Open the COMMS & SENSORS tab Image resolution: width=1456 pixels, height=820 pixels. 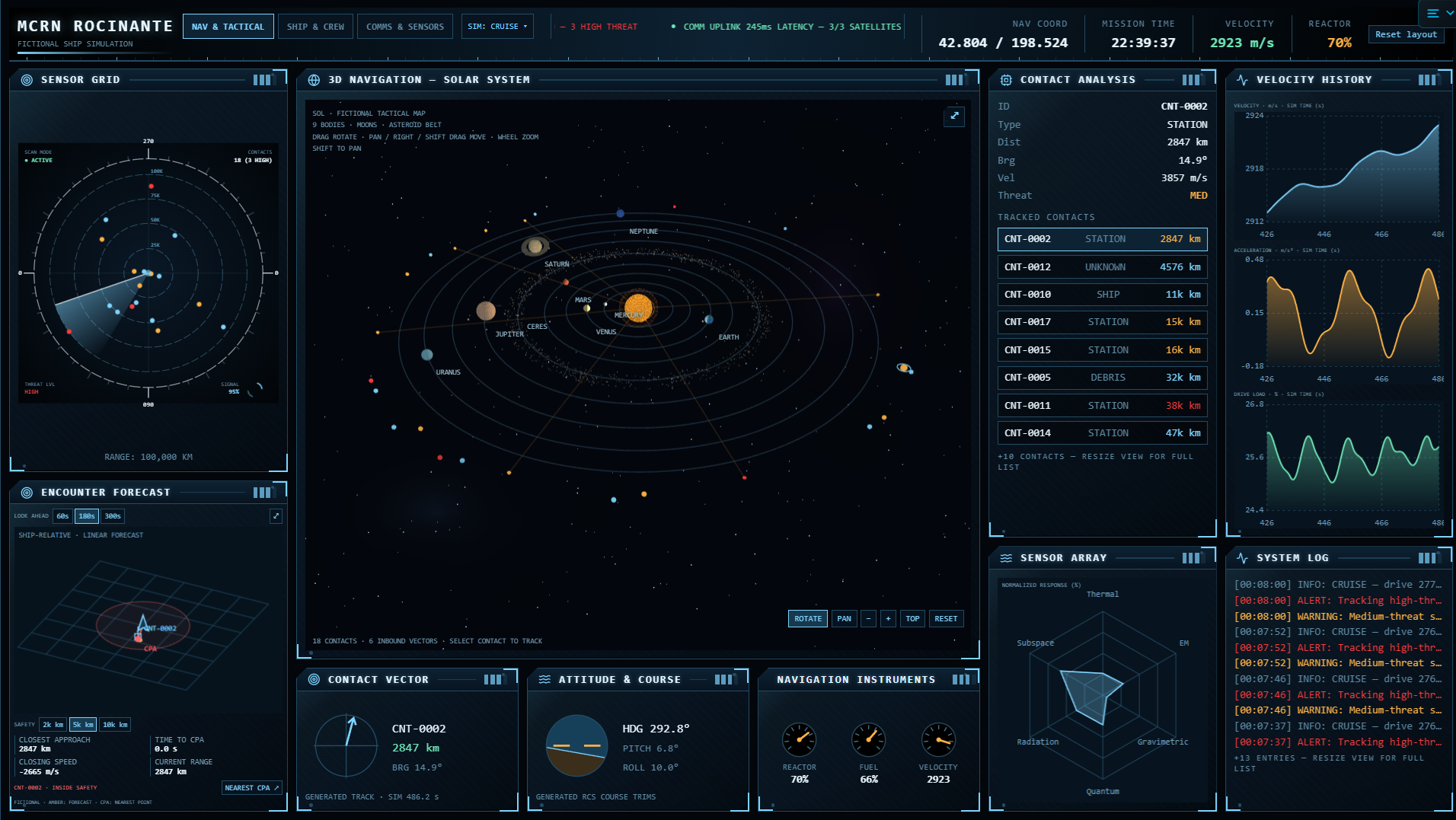click(x=405, y=27)
